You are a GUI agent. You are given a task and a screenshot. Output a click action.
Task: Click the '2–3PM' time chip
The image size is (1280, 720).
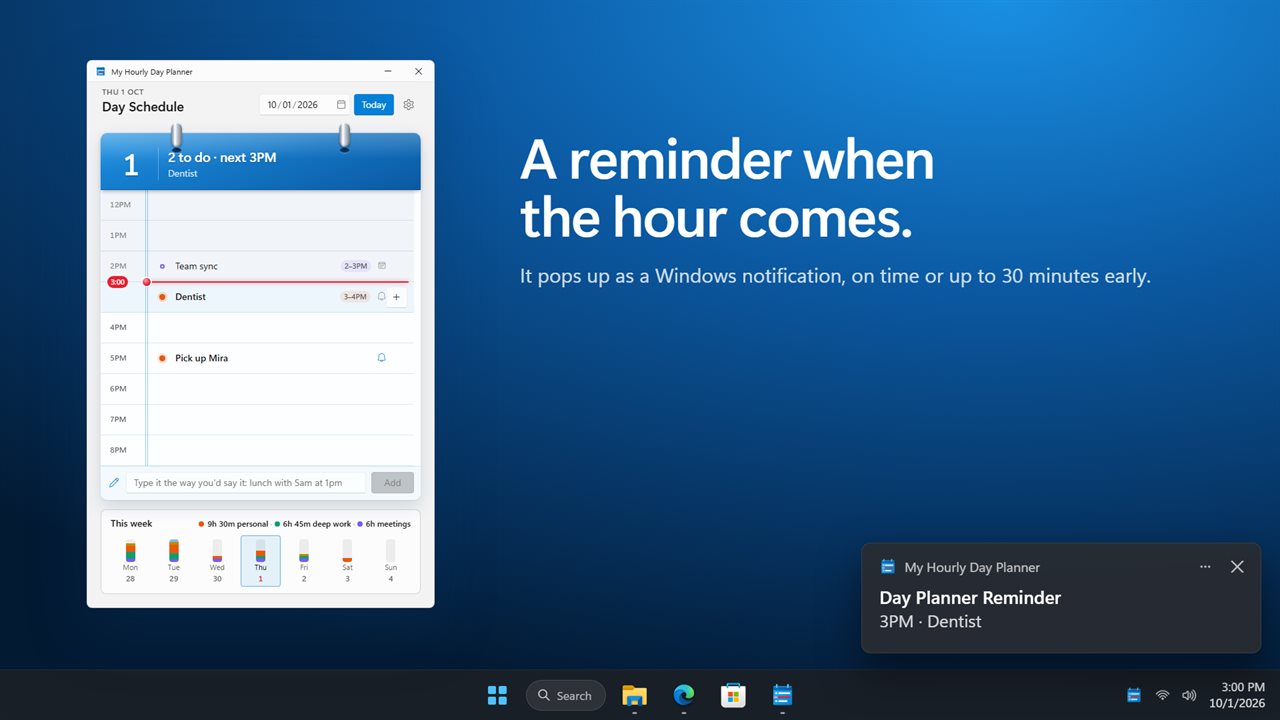(355, 266)
